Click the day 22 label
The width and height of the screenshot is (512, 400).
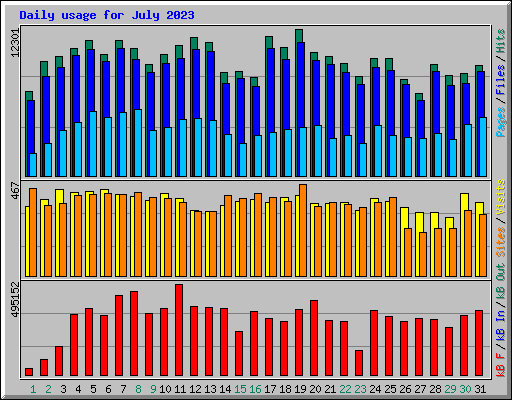click(x=345, y=389)
